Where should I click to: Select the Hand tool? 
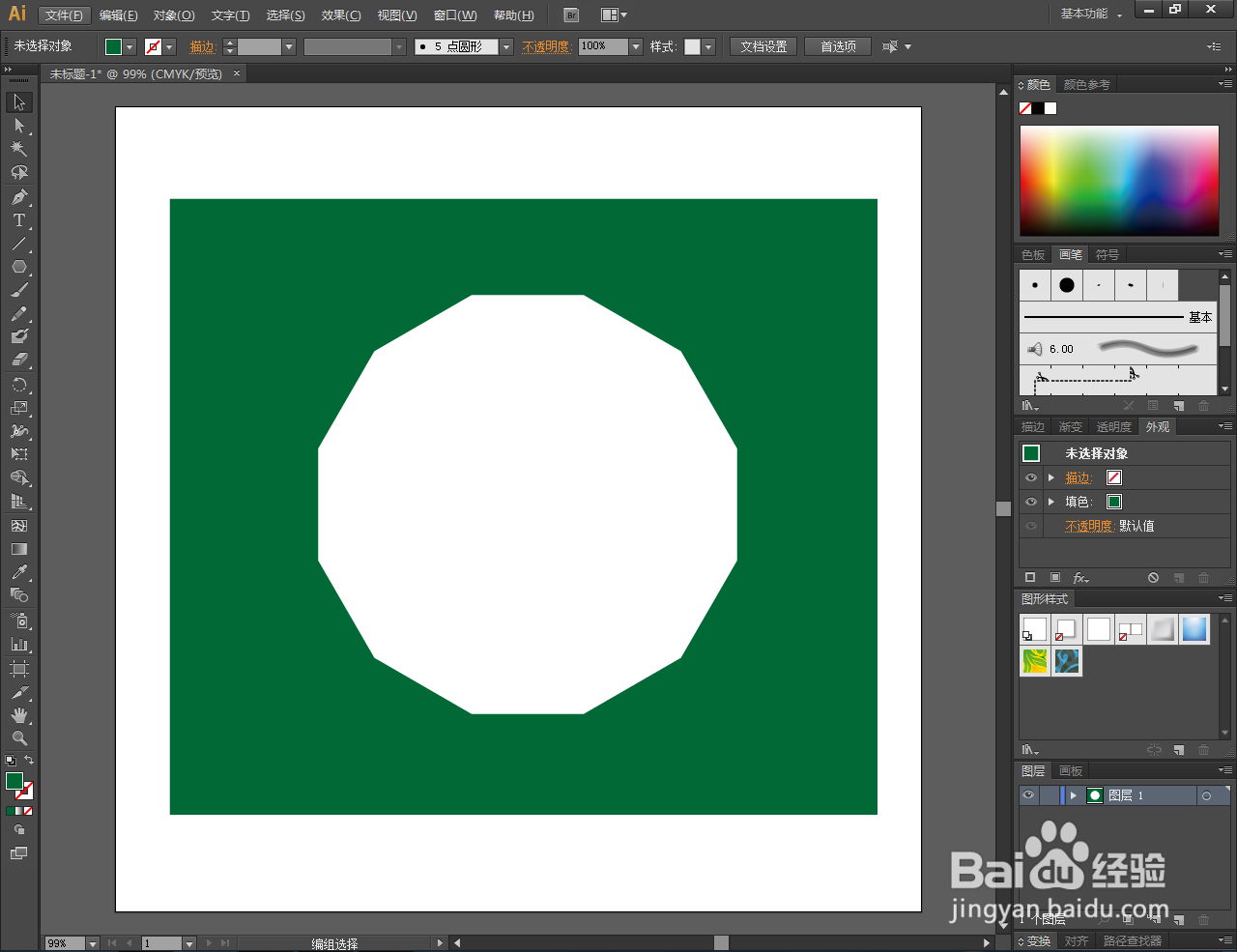tap(19, 715)
